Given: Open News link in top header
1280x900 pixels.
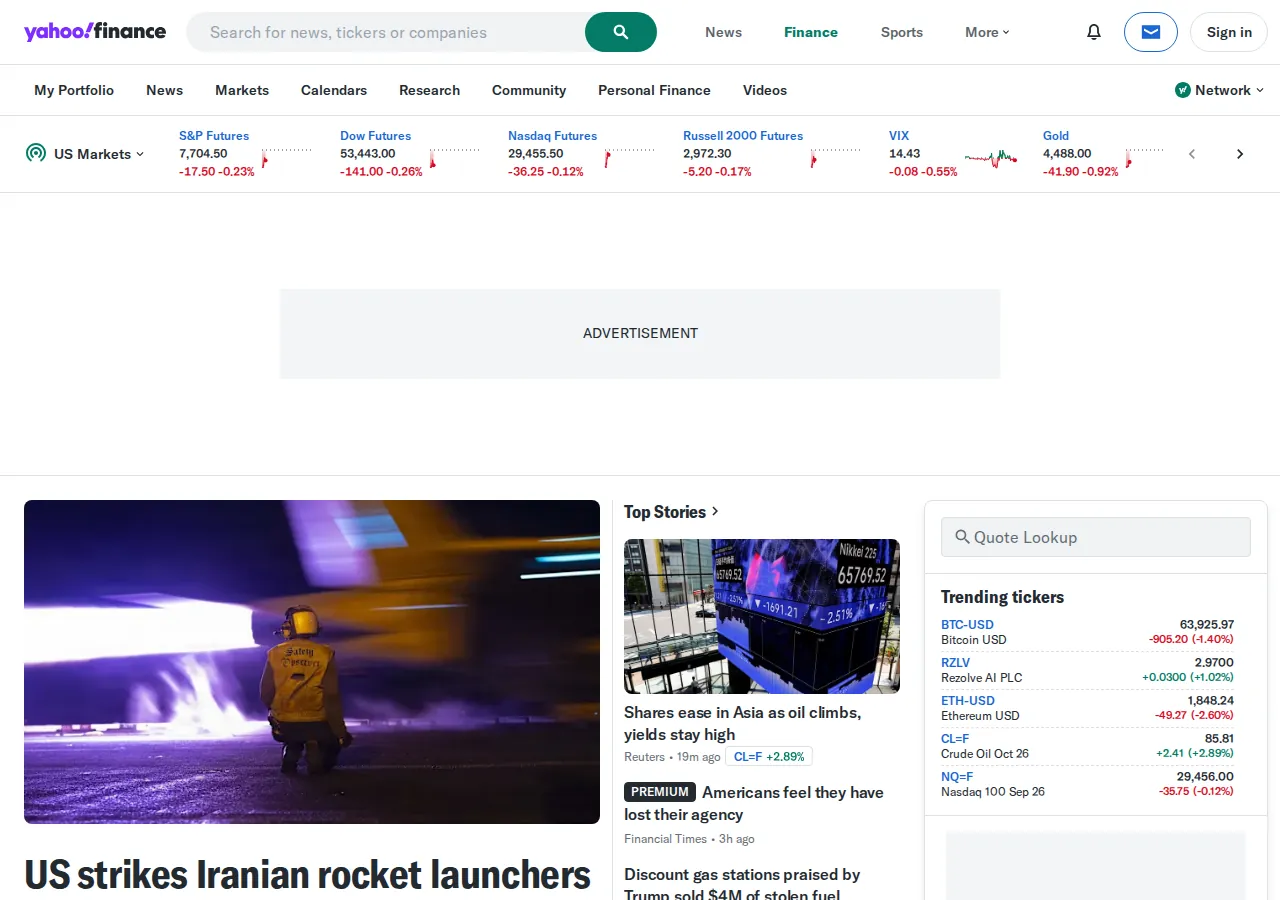Looking at the screenshot, I should pyautogui.click(x=723, y=32).
